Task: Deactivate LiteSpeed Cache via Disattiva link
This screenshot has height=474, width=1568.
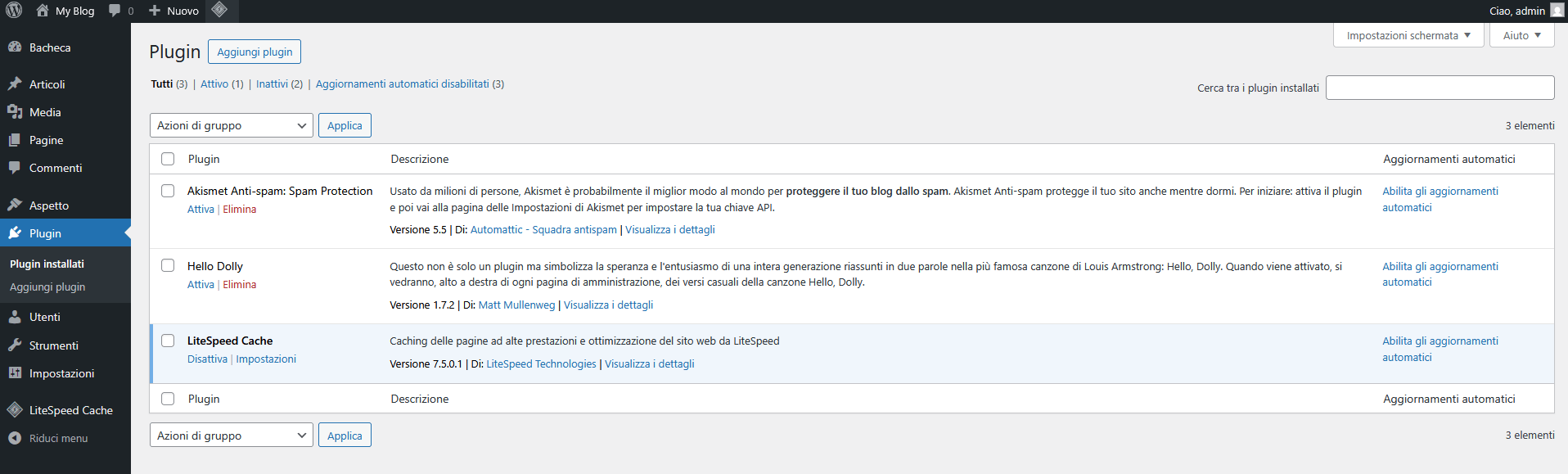Action: (x=207, y=359)
